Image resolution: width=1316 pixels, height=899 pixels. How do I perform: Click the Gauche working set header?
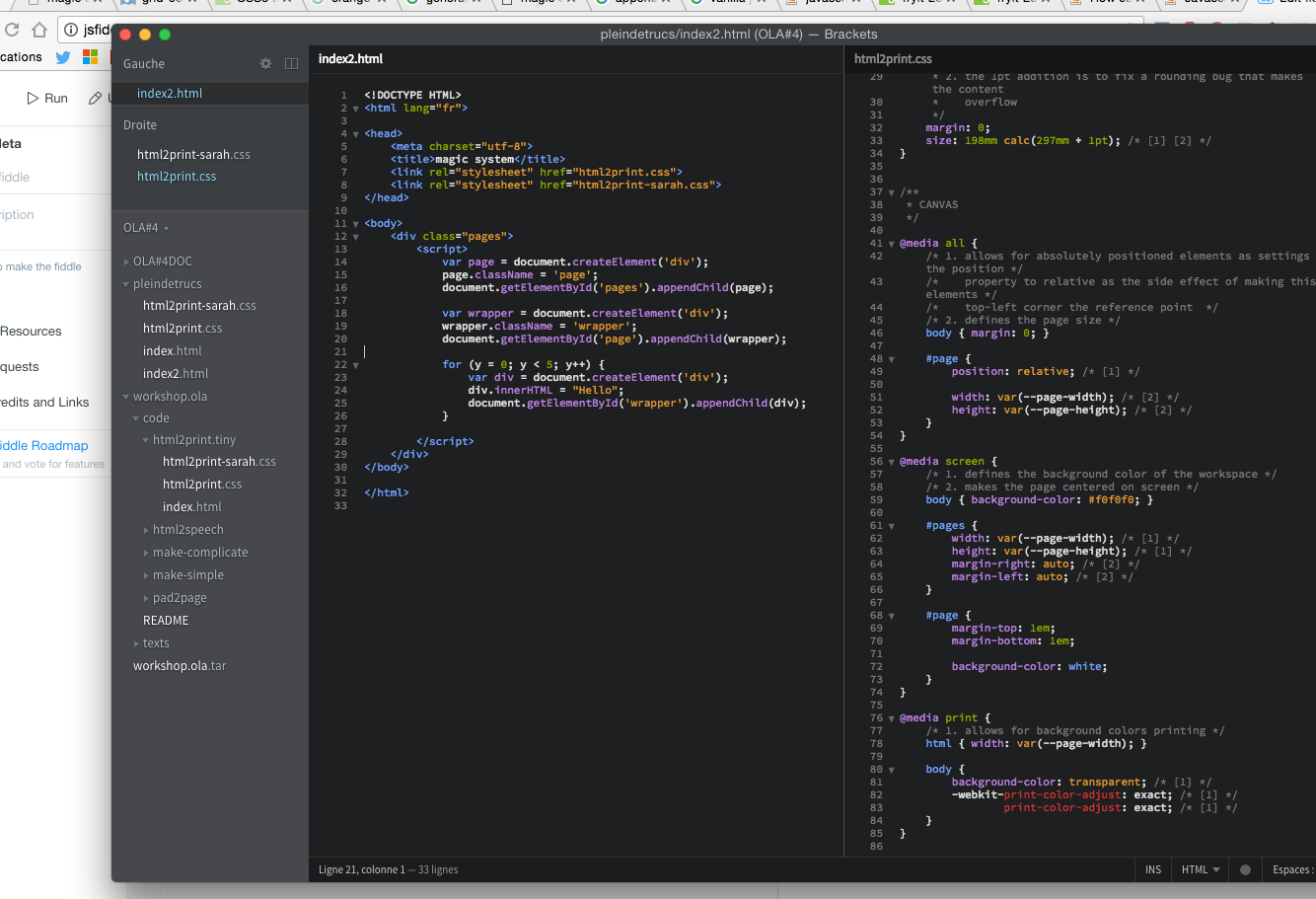[x=144, y=64]
